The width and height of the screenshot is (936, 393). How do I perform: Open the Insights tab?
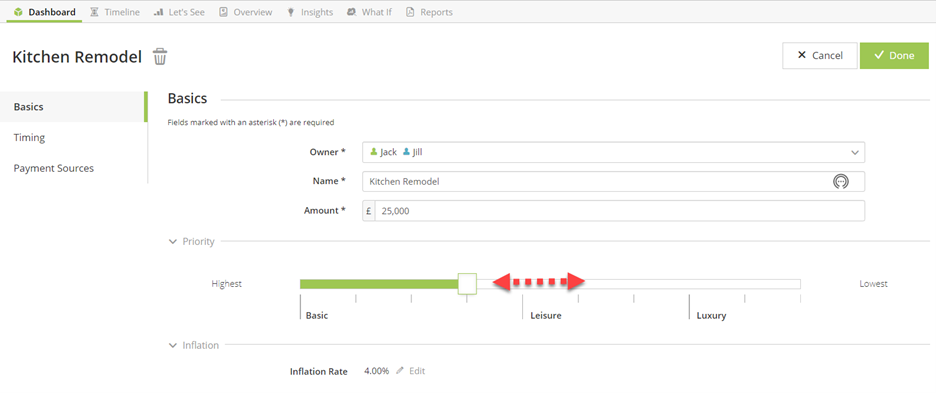pos(310,12)
